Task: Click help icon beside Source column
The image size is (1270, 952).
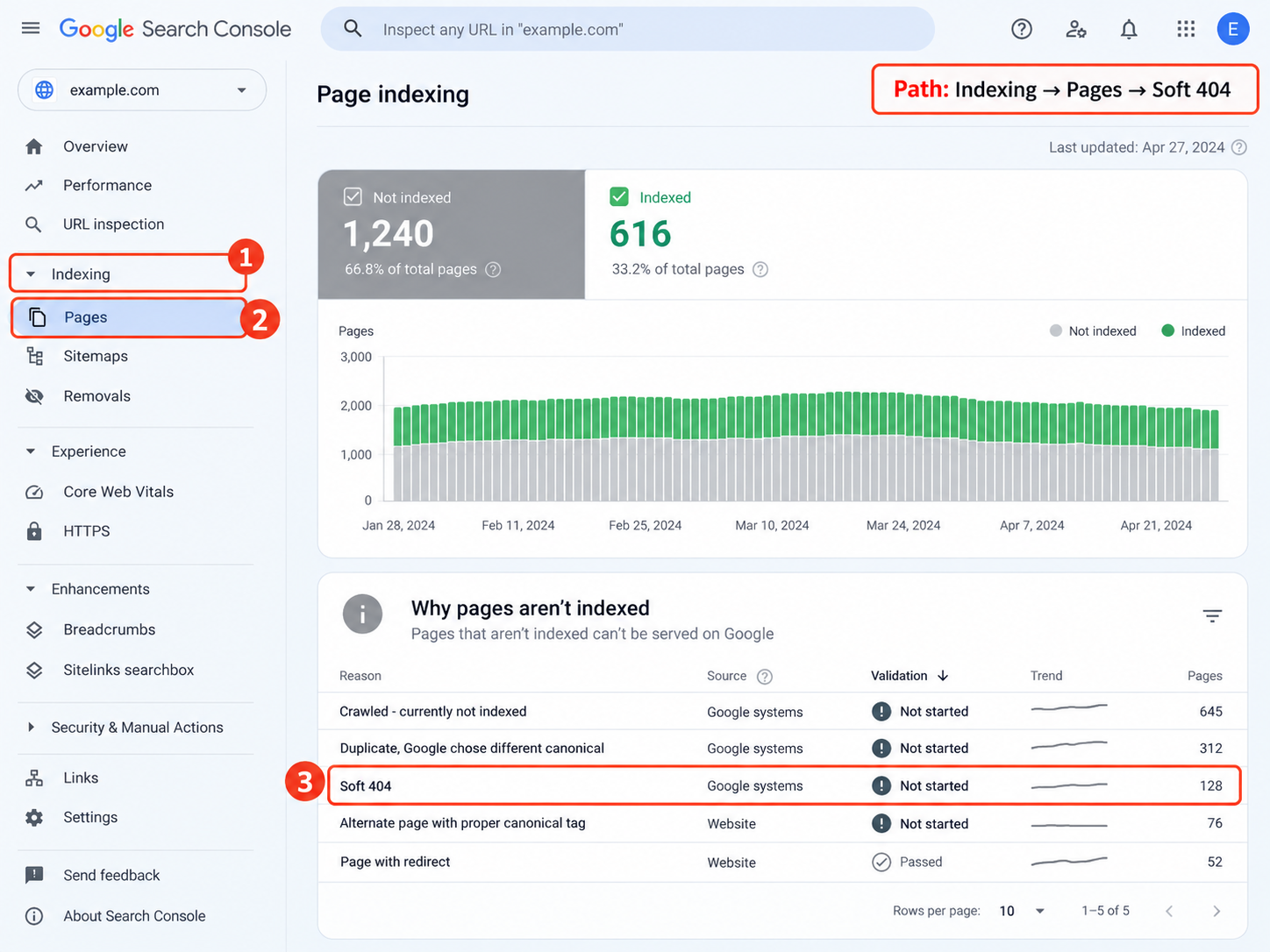Action: click(x=765, y=676)
